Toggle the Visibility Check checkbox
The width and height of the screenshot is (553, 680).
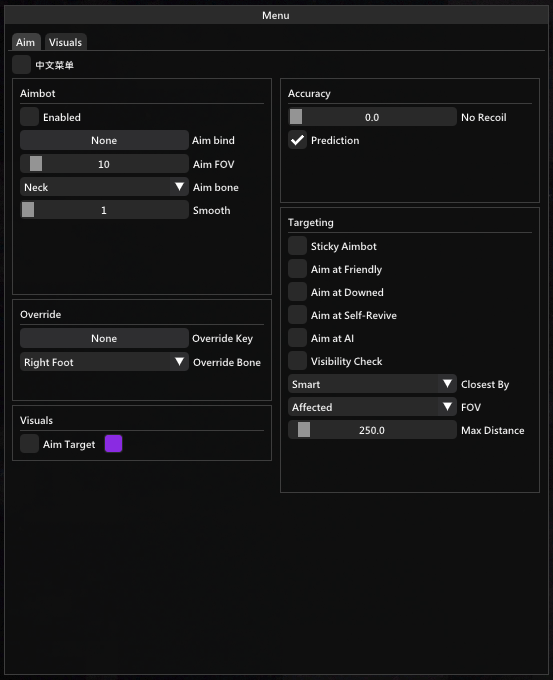pyautogui.click(x=298, y=361)
